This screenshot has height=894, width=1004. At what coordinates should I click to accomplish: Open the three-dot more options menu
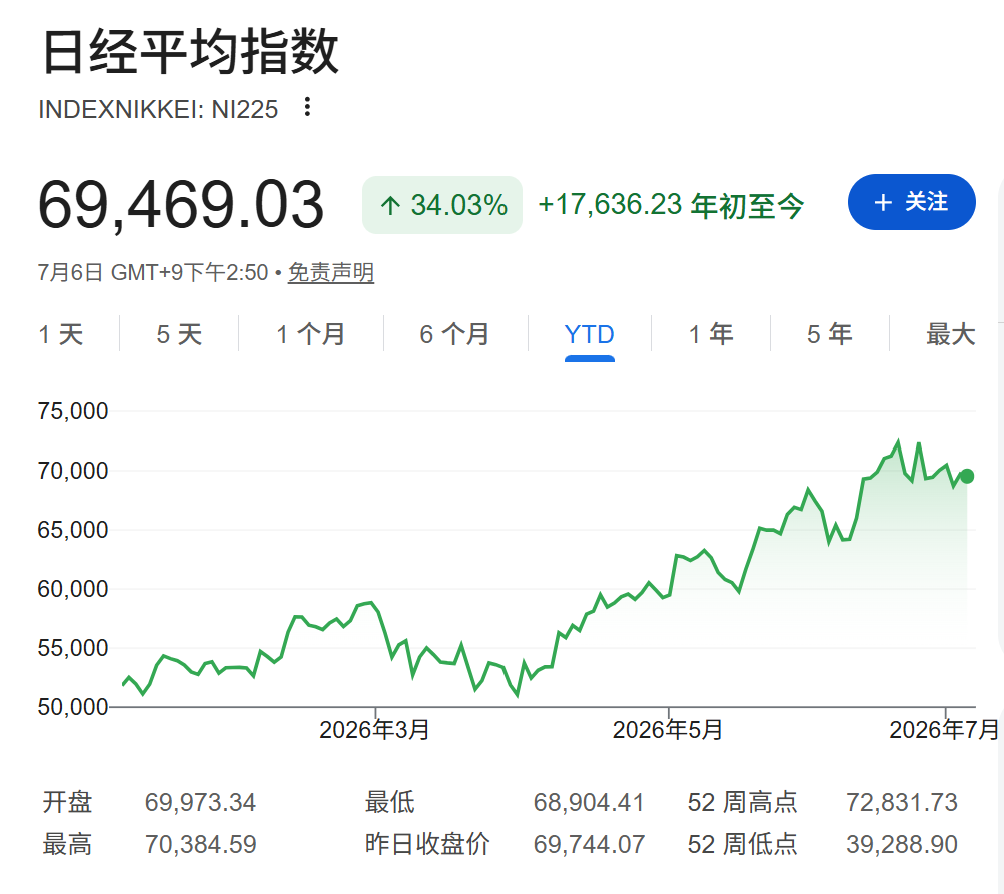pyautogui.click(x=308, y=107)
